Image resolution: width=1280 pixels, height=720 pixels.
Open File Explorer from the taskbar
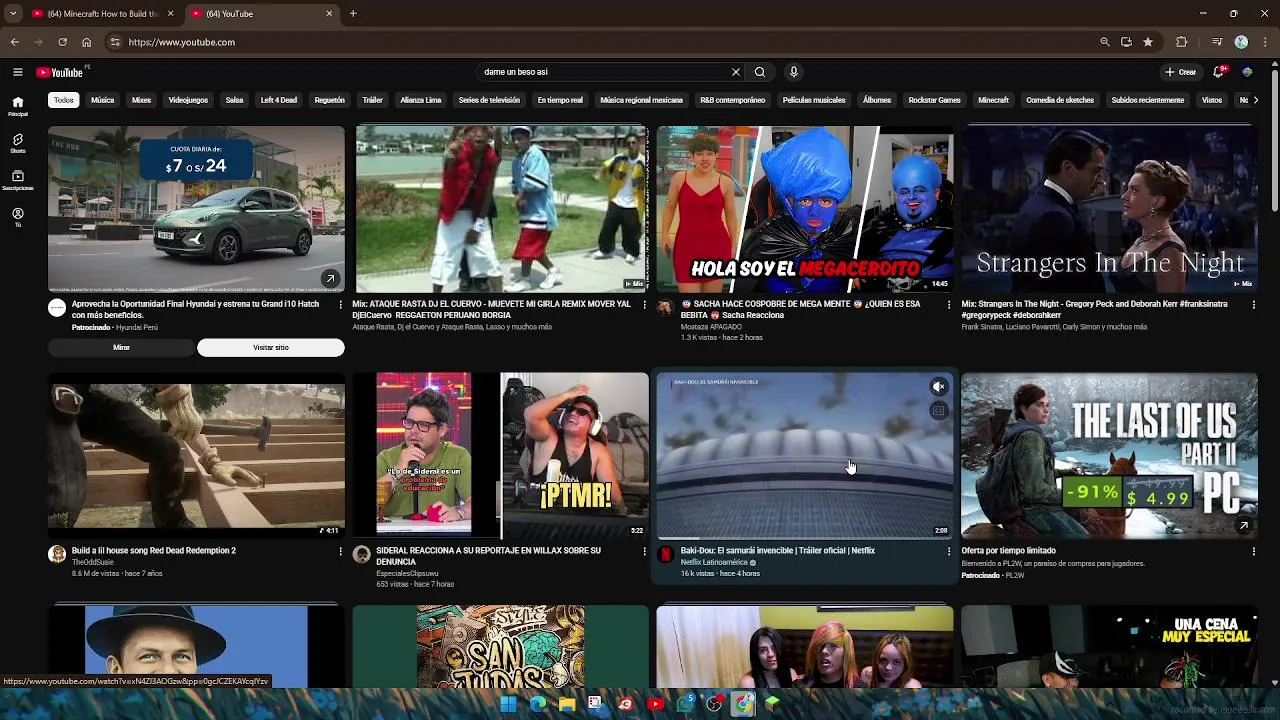point(567,704)
